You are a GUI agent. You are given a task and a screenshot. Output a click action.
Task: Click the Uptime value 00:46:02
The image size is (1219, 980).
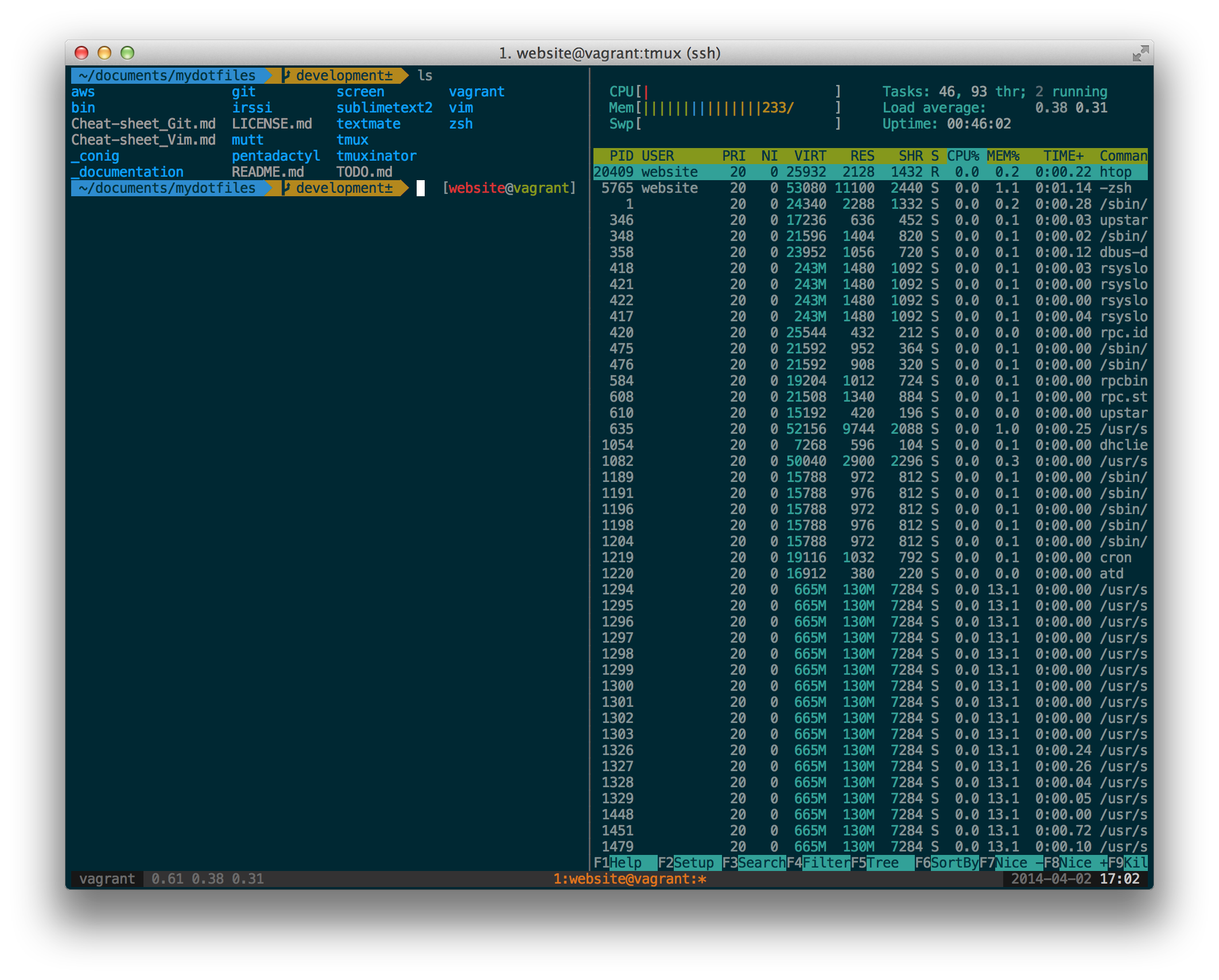pyautogui.click(x=979, y=124)
